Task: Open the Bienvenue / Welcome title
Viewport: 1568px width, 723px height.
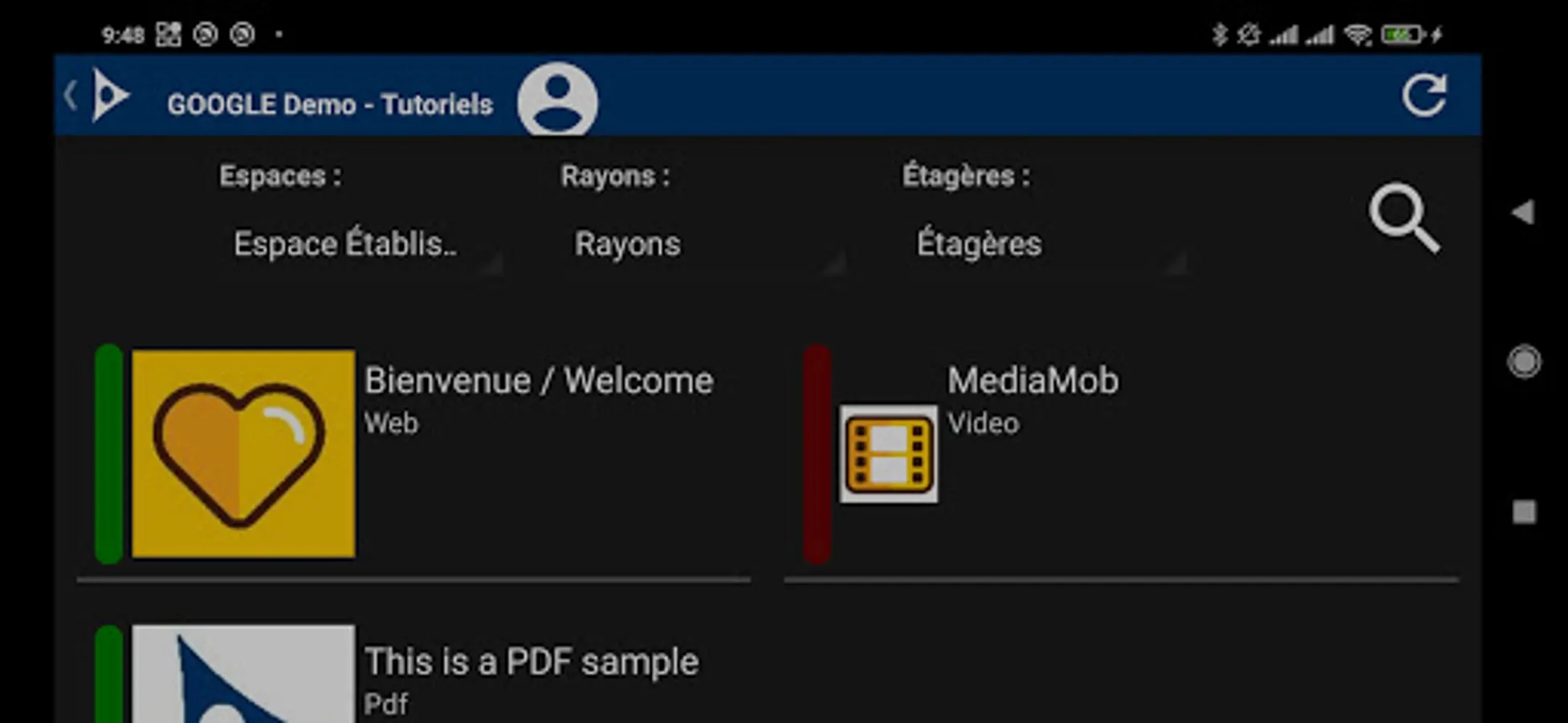Action: pos(539,381)
